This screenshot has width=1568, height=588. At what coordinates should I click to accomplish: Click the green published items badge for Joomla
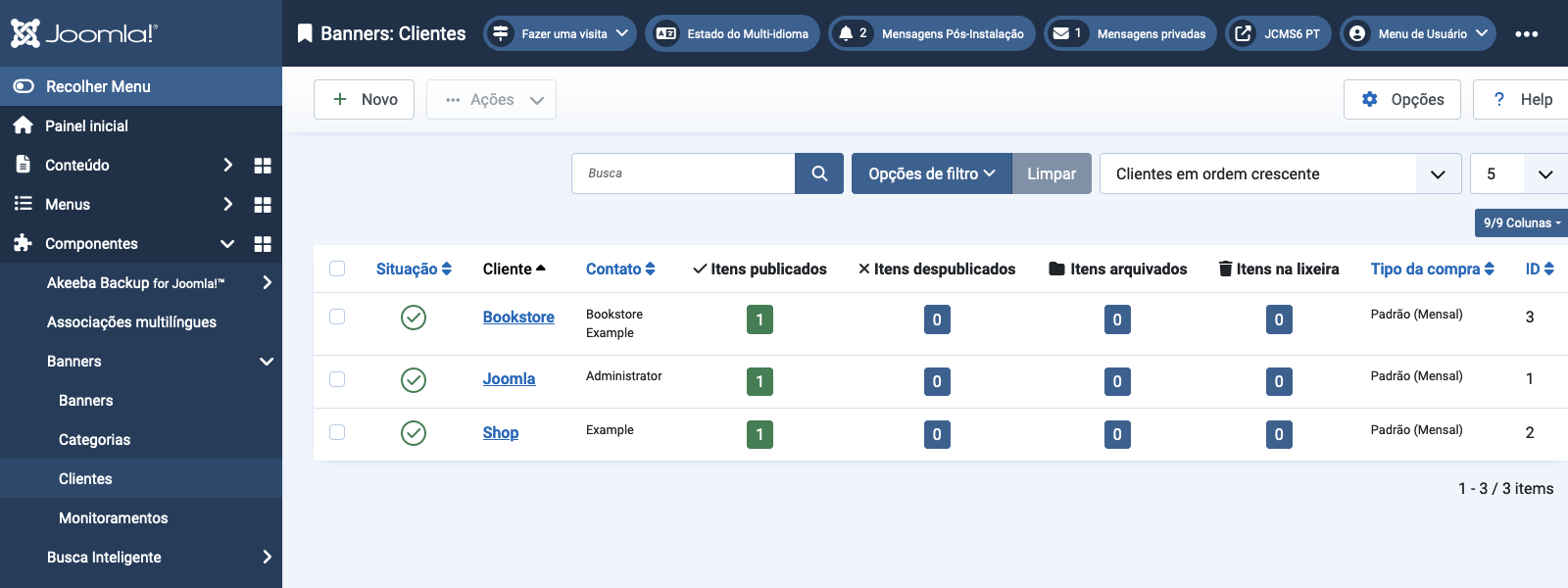click(759, 381)
